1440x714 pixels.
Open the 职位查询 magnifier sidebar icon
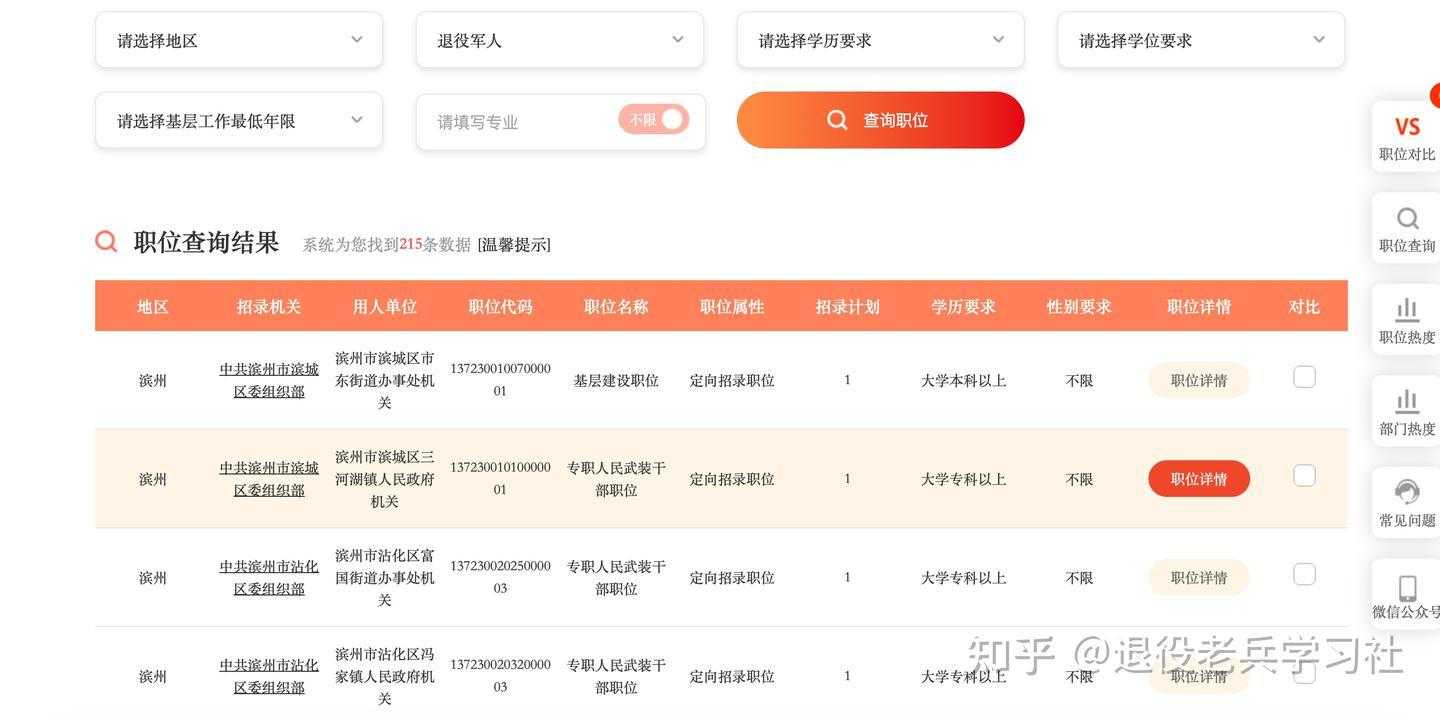pyautogui.click(x=1407, y=228)
